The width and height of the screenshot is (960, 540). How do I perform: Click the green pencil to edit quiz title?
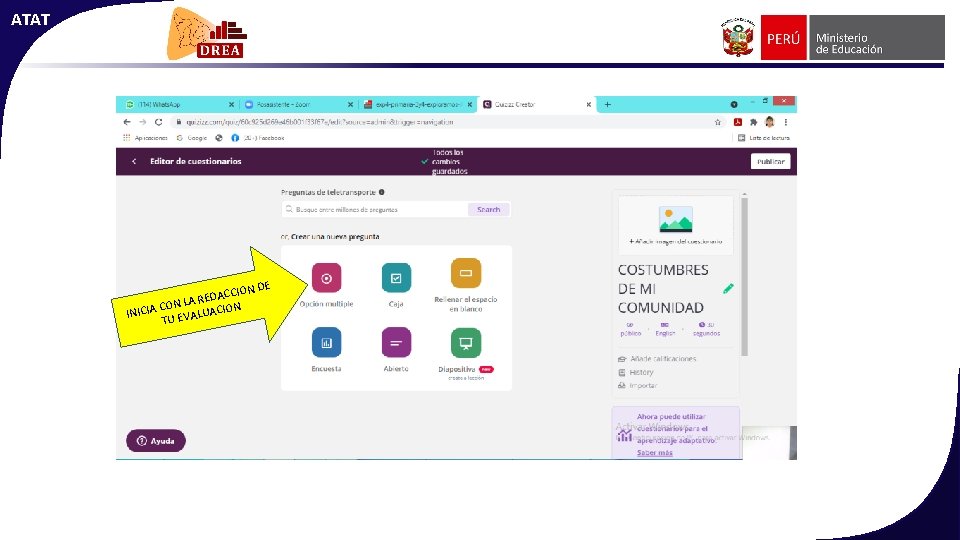(728, 288)
